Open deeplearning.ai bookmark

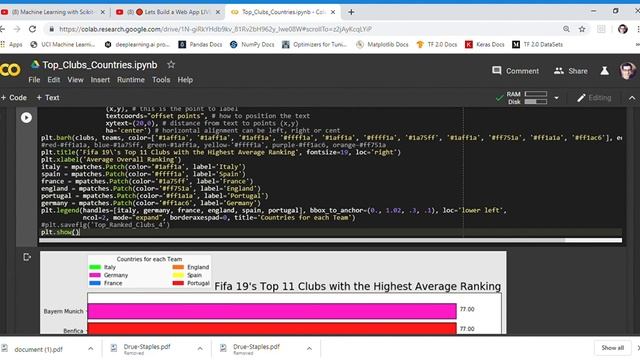(137, 44)
